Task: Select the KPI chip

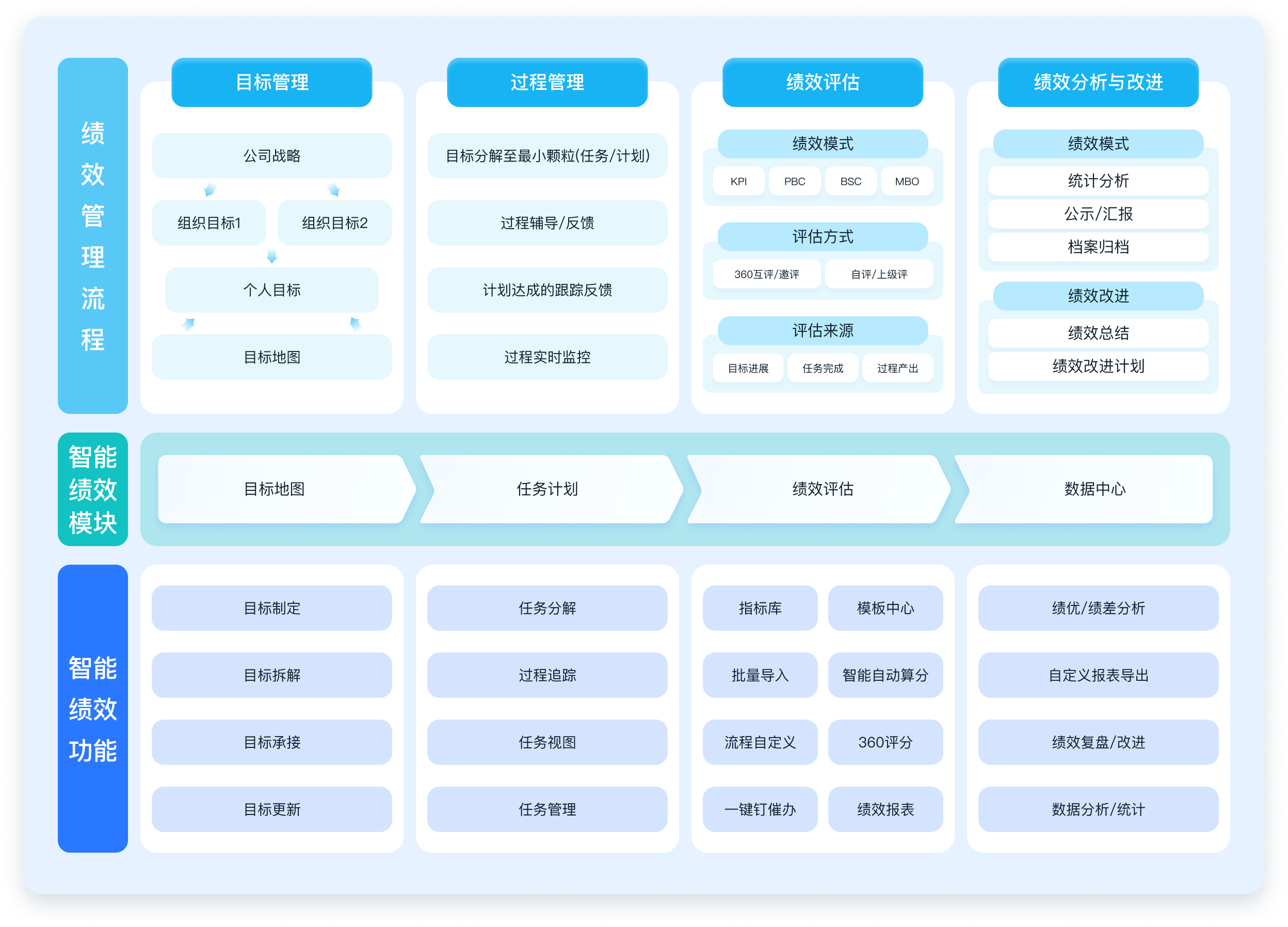Action: (x=738, y=181)
